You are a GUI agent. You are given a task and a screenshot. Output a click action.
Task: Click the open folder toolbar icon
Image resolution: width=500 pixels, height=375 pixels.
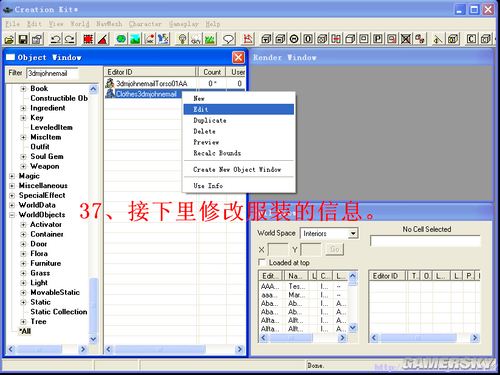[x=9, y=39]
